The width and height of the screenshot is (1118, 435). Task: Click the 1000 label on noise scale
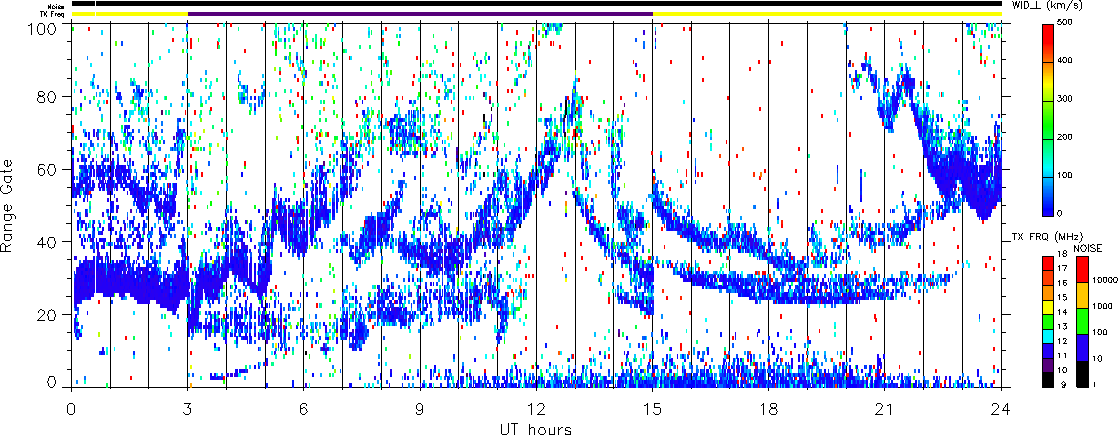coord(1102,307)
